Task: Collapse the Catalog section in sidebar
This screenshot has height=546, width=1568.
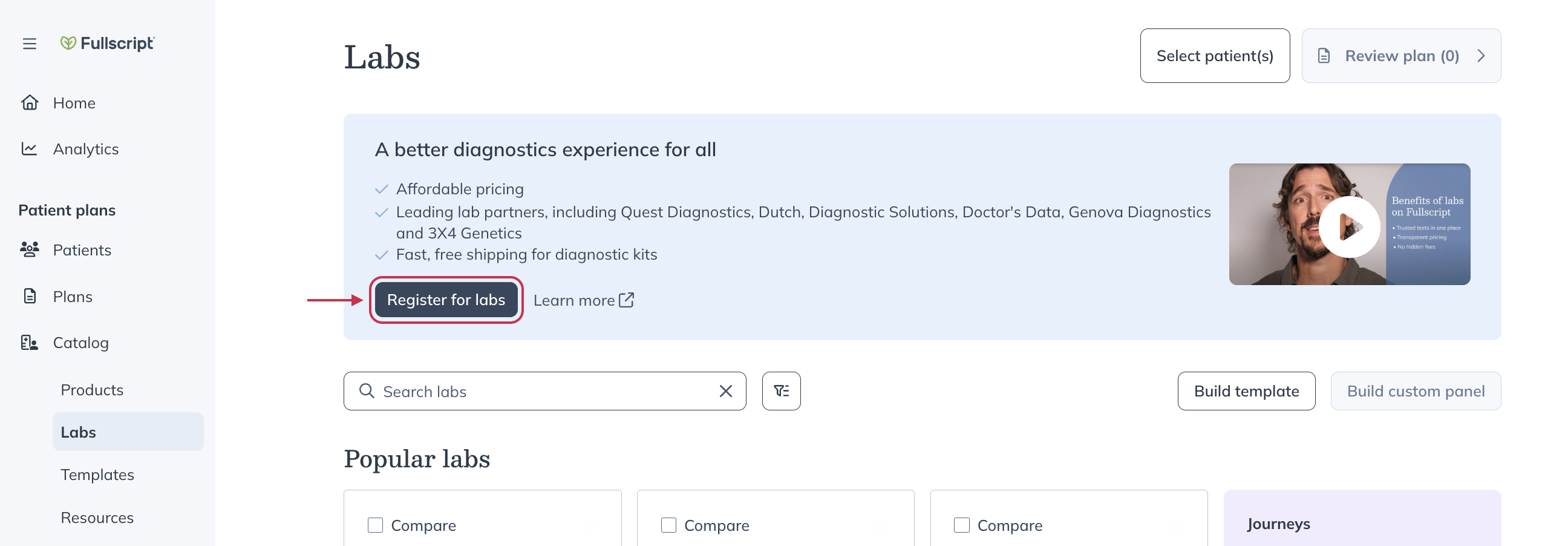Action: point(81,343)
